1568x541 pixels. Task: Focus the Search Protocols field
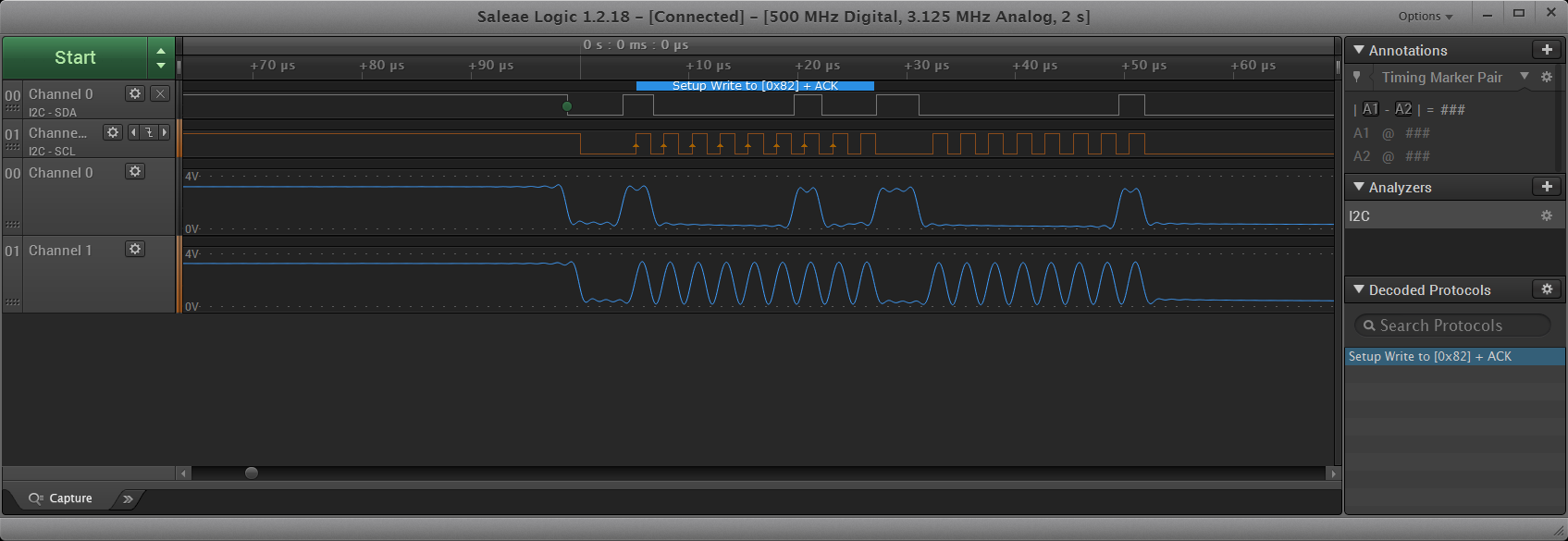click(x=1452, y=326)
